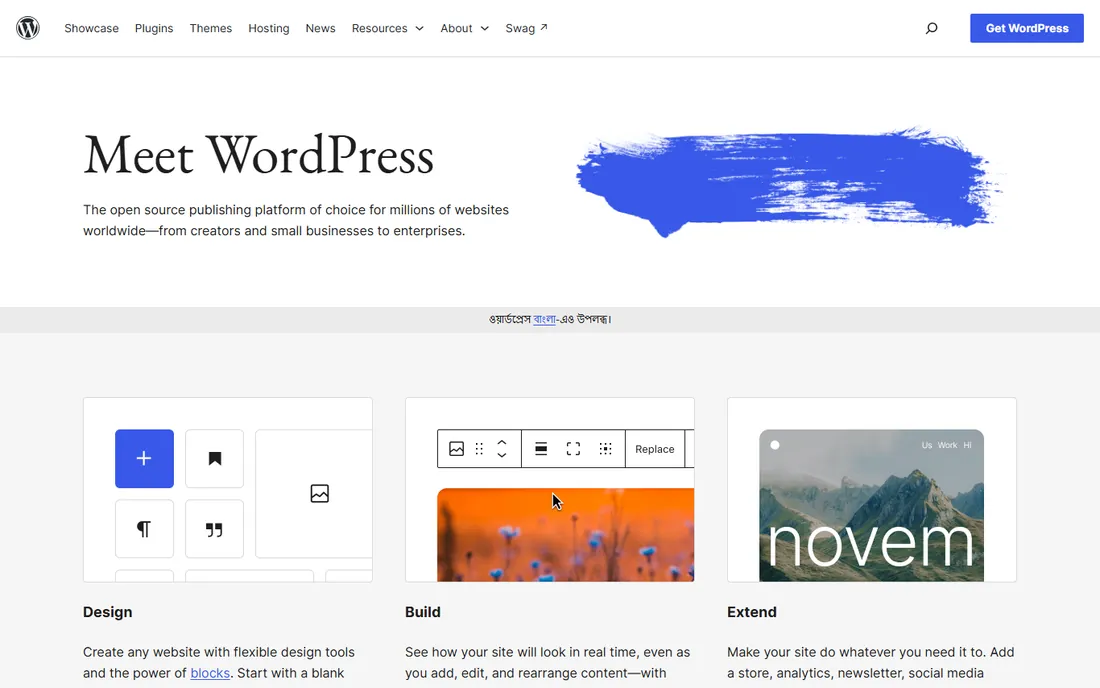1100x688 pixels.
Task: Follow the blocks link in Design text
Action: [210, 673]
